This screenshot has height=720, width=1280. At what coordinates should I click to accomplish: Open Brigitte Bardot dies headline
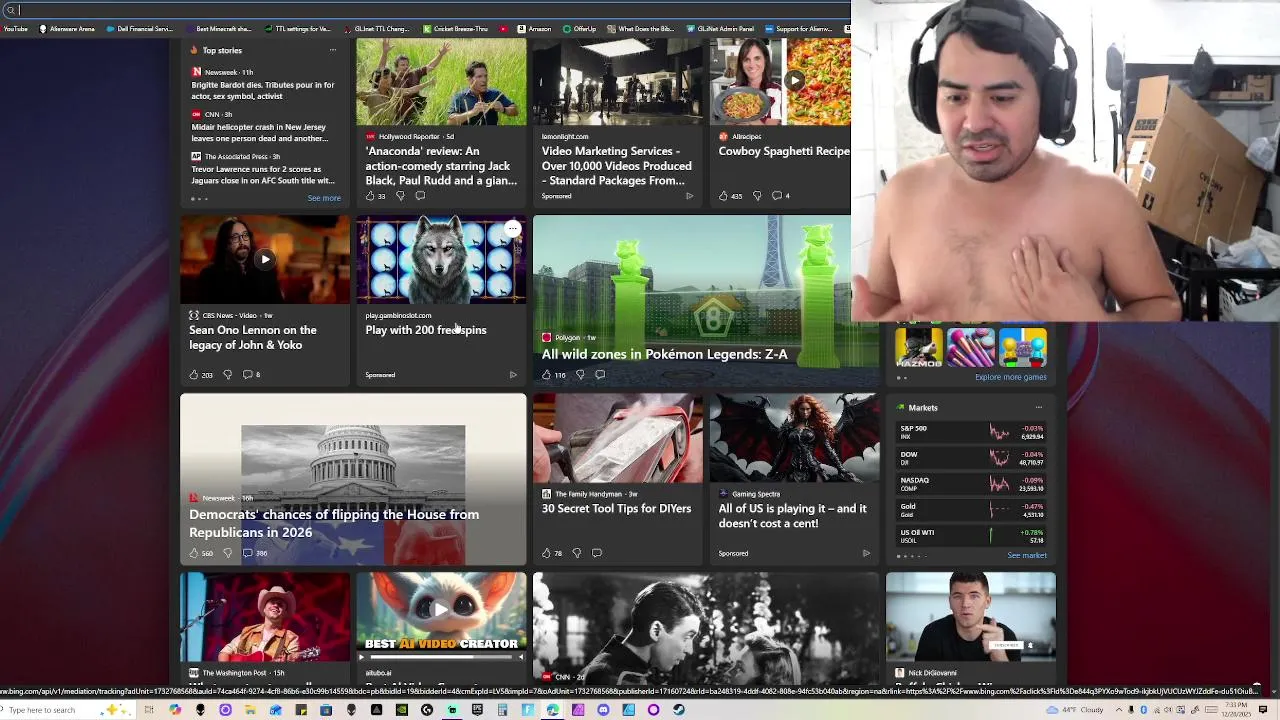(x=263, y=91)
